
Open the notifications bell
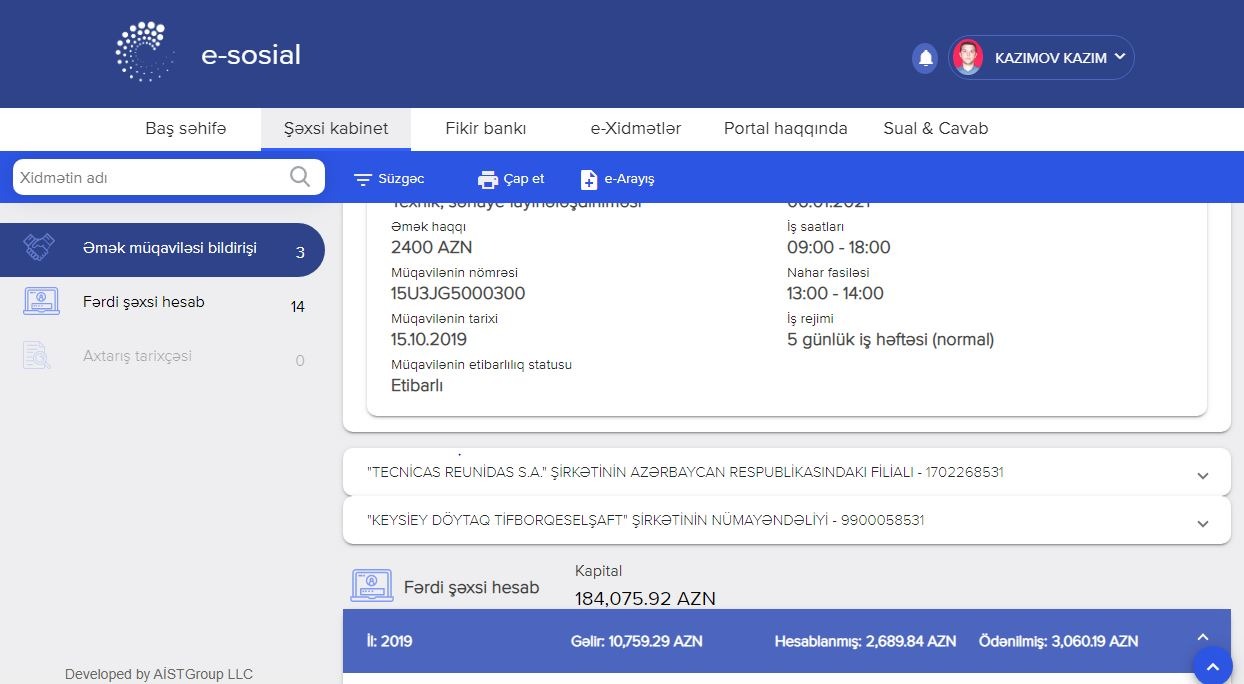926,58
